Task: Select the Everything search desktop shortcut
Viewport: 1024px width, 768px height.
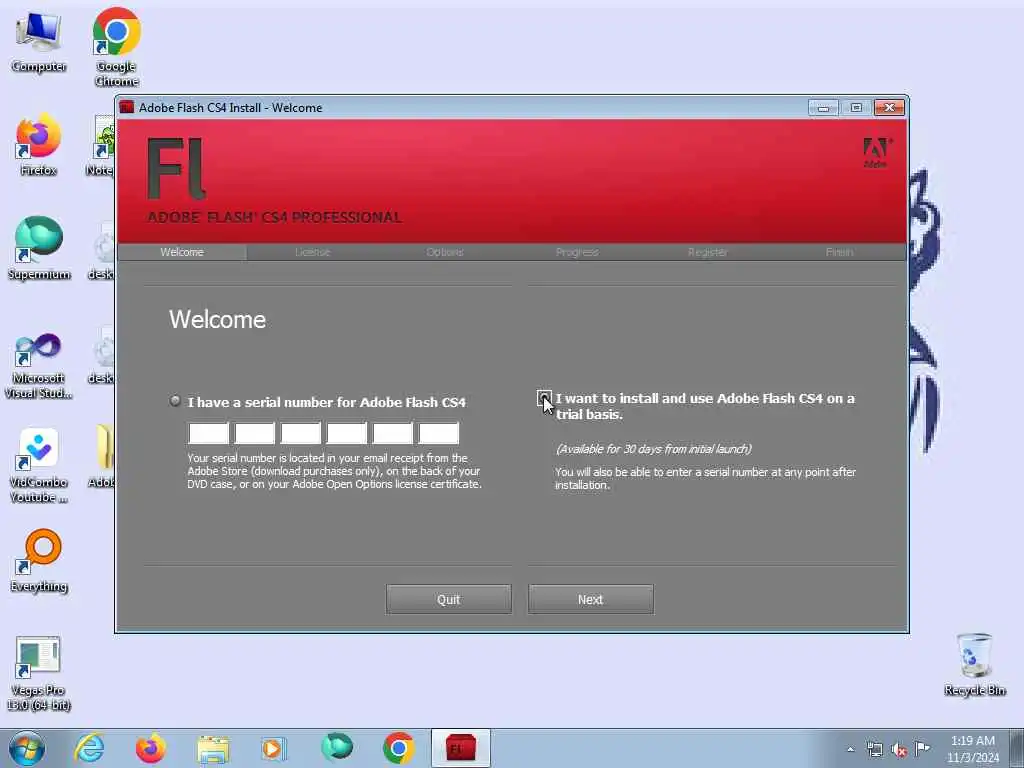Action: 39,561
